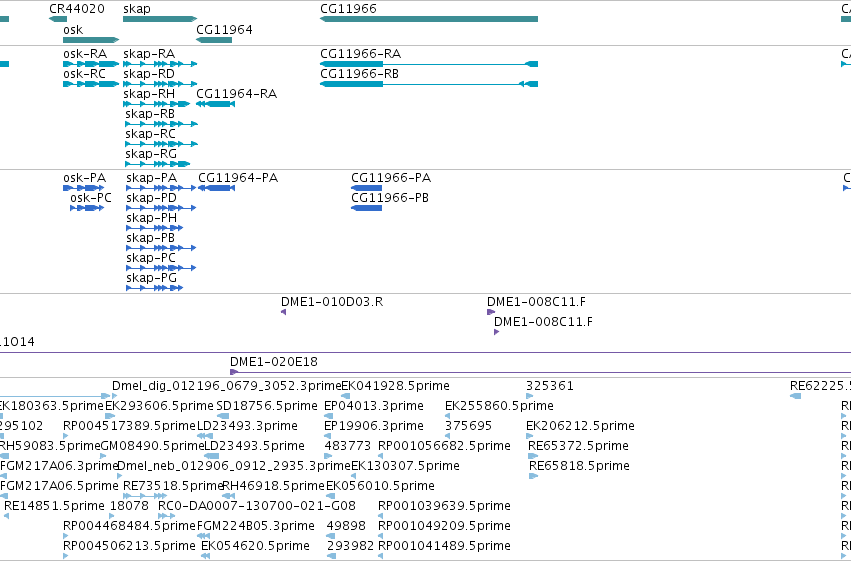Pick the skap-PG protein feature
Viewport: 851px width, 561px height.
(155, 288)
